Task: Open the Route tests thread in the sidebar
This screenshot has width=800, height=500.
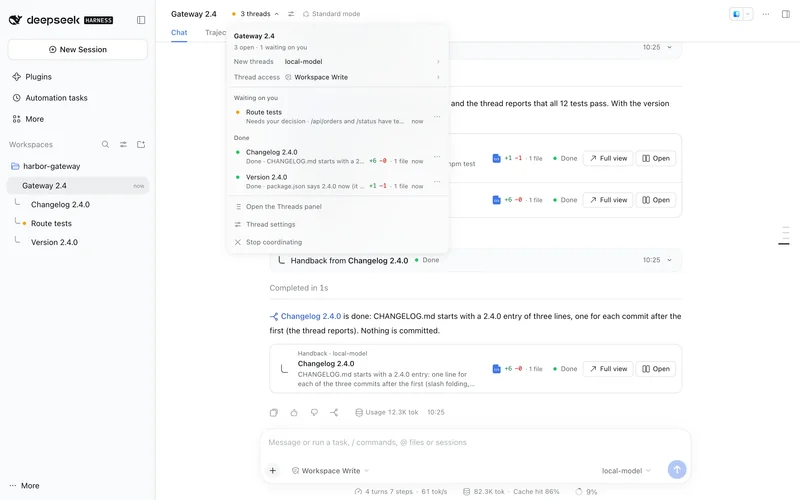Action: pyautogui.click(x=51, y=223)
